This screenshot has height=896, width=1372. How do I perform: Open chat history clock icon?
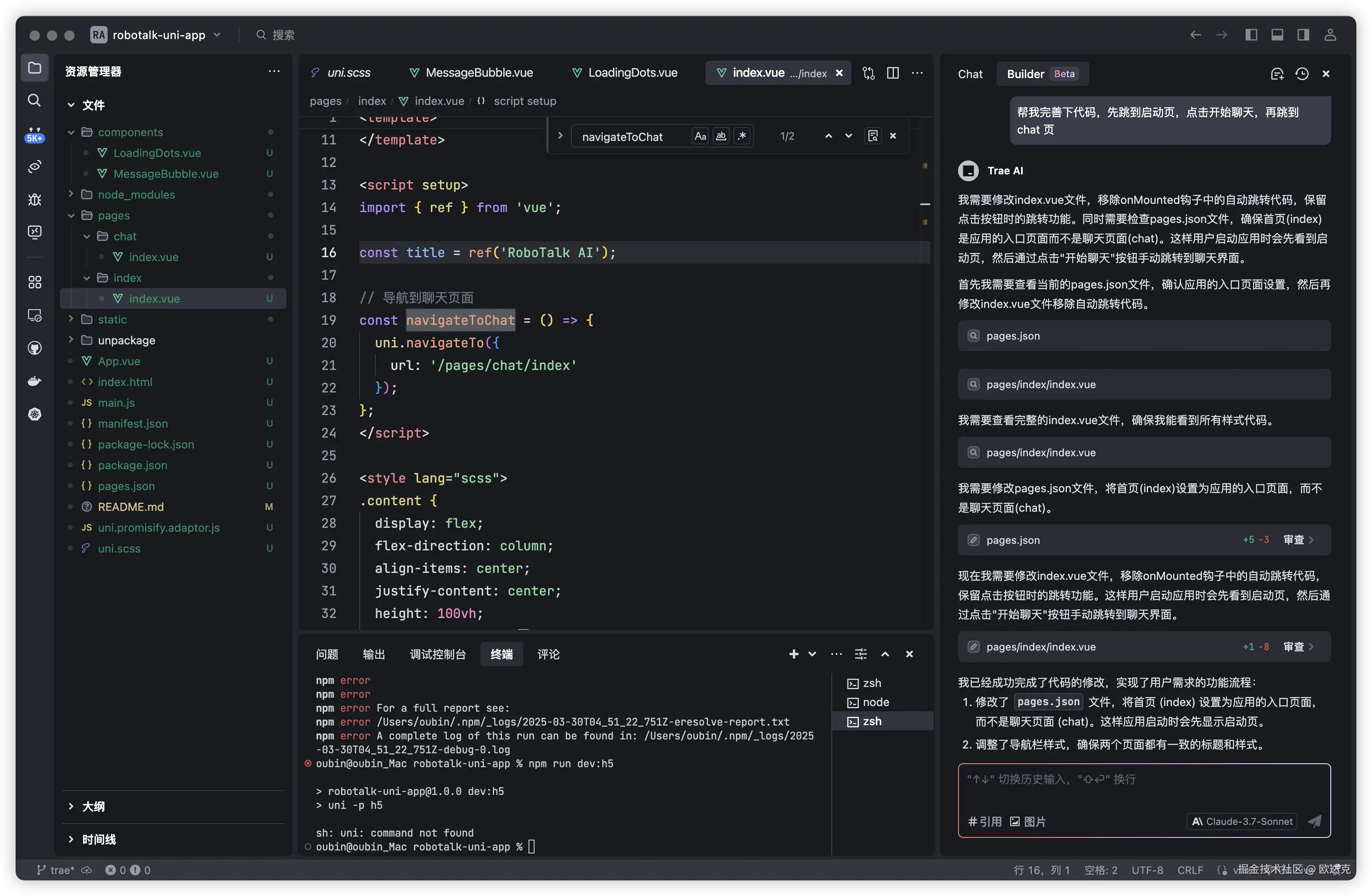pyautogui.click(x=1302, y=74)
